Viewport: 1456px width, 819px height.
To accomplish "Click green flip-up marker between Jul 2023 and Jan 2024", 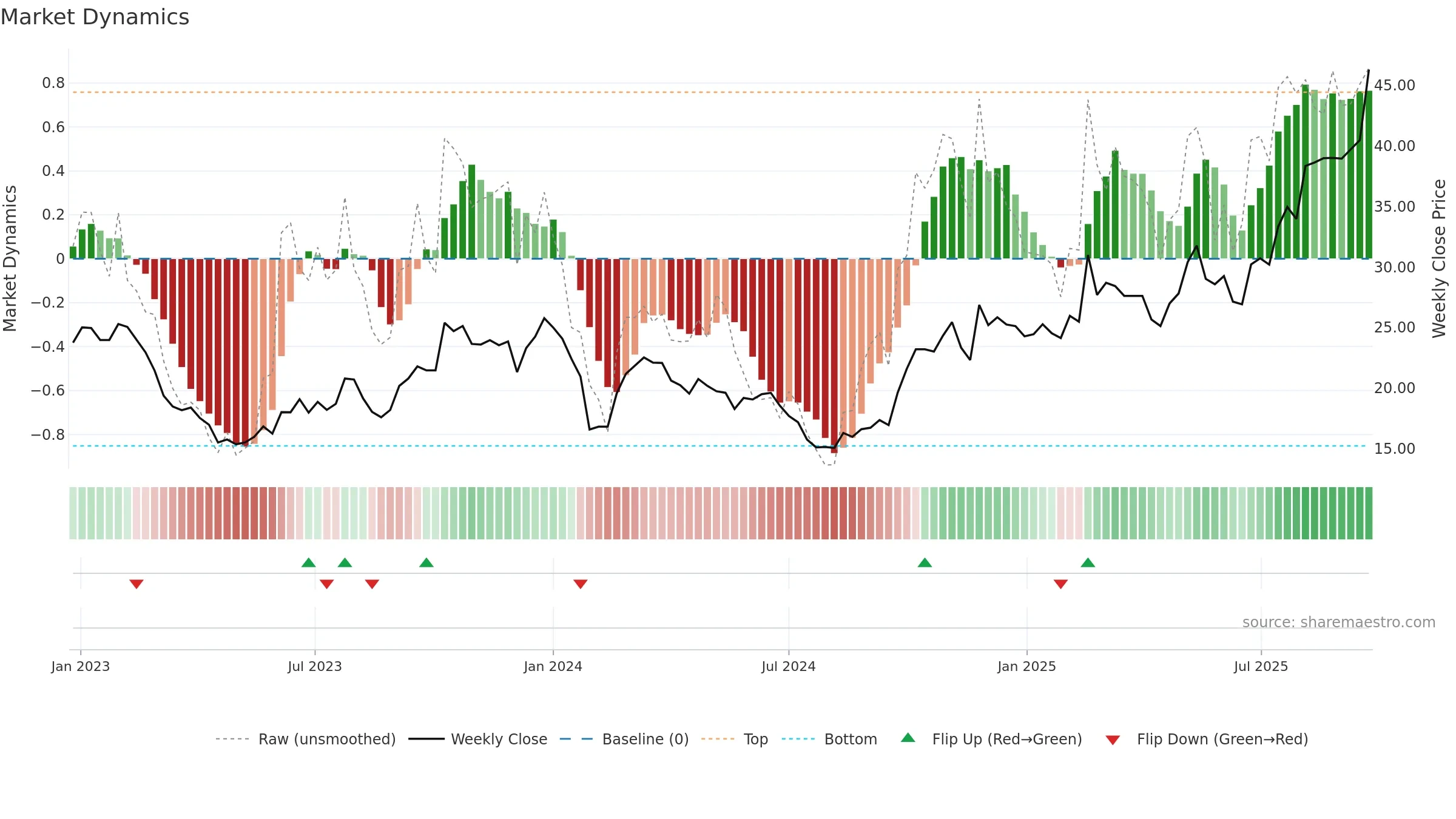I will point(426,562).
